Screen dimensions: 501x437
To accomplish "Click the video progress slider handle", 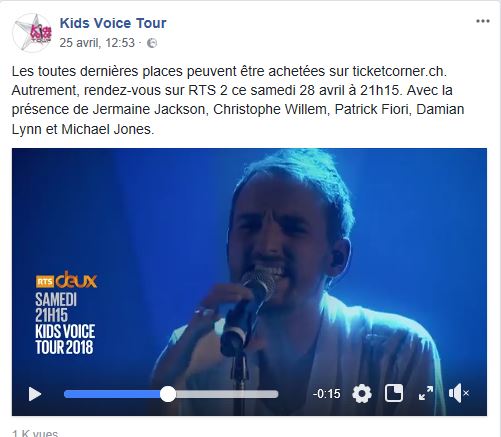I will 168,394.
